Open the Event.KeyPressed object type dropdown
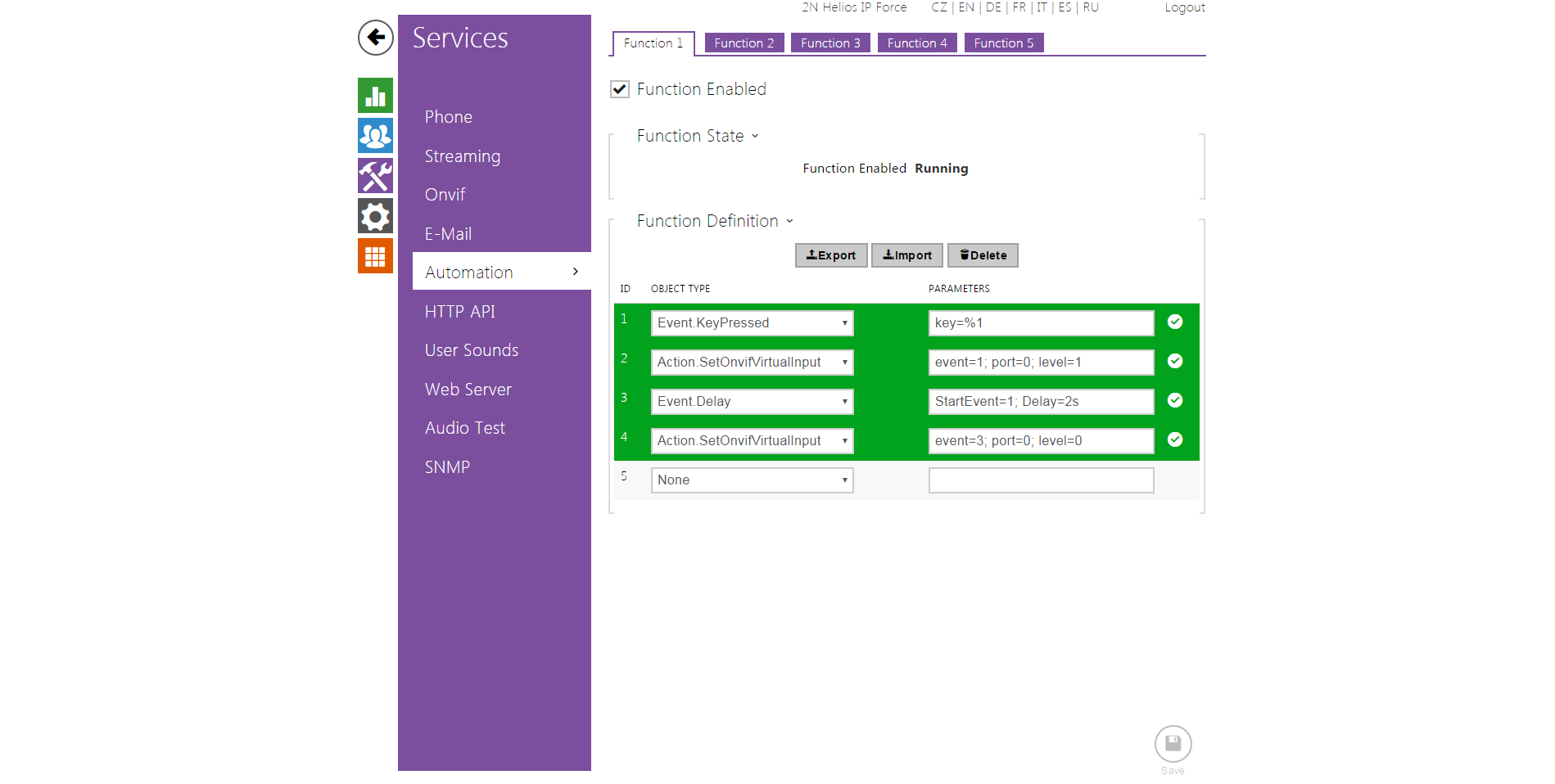 pos(752,323)
